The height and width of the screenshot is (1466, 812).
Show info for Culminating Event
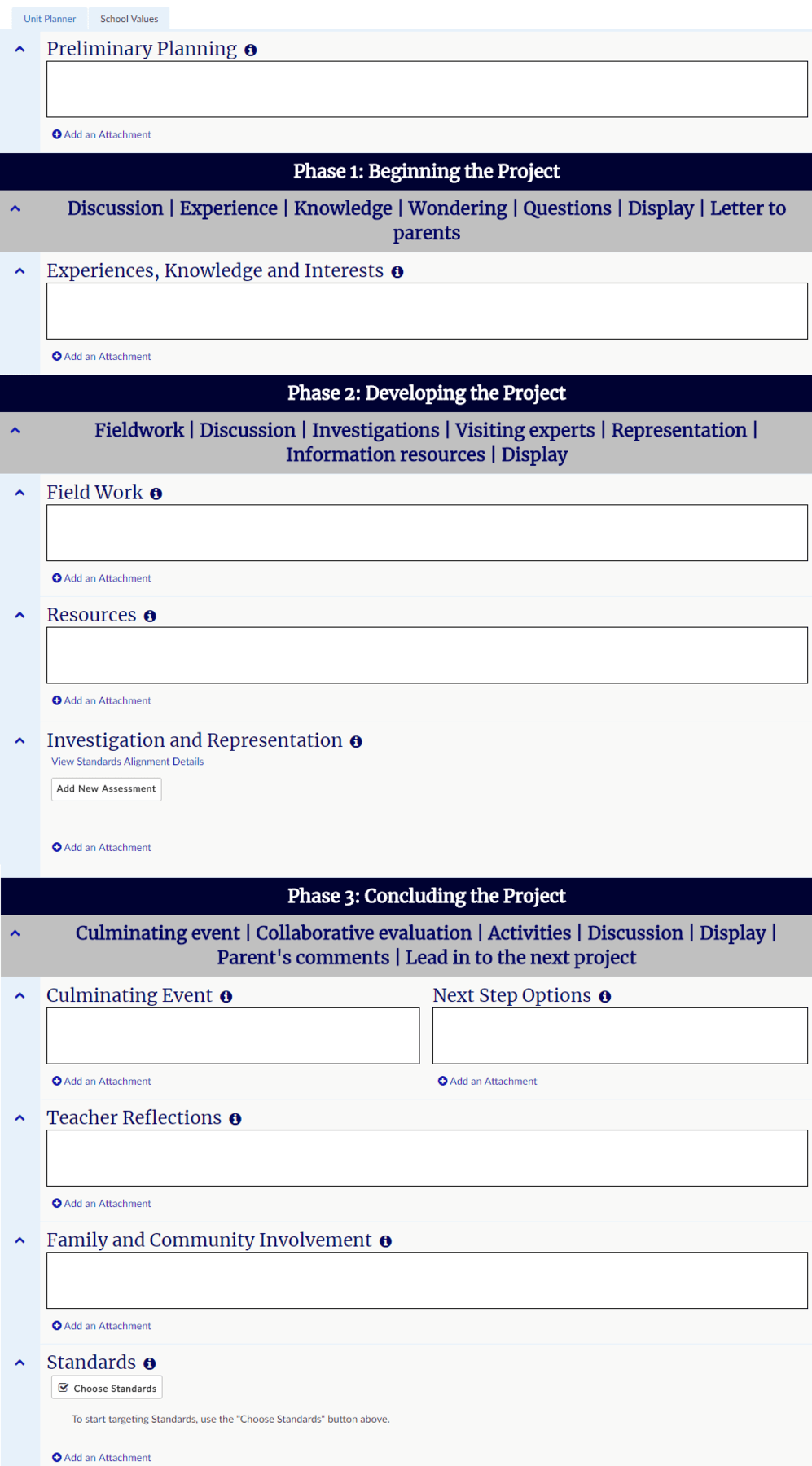tap(226, 997)
